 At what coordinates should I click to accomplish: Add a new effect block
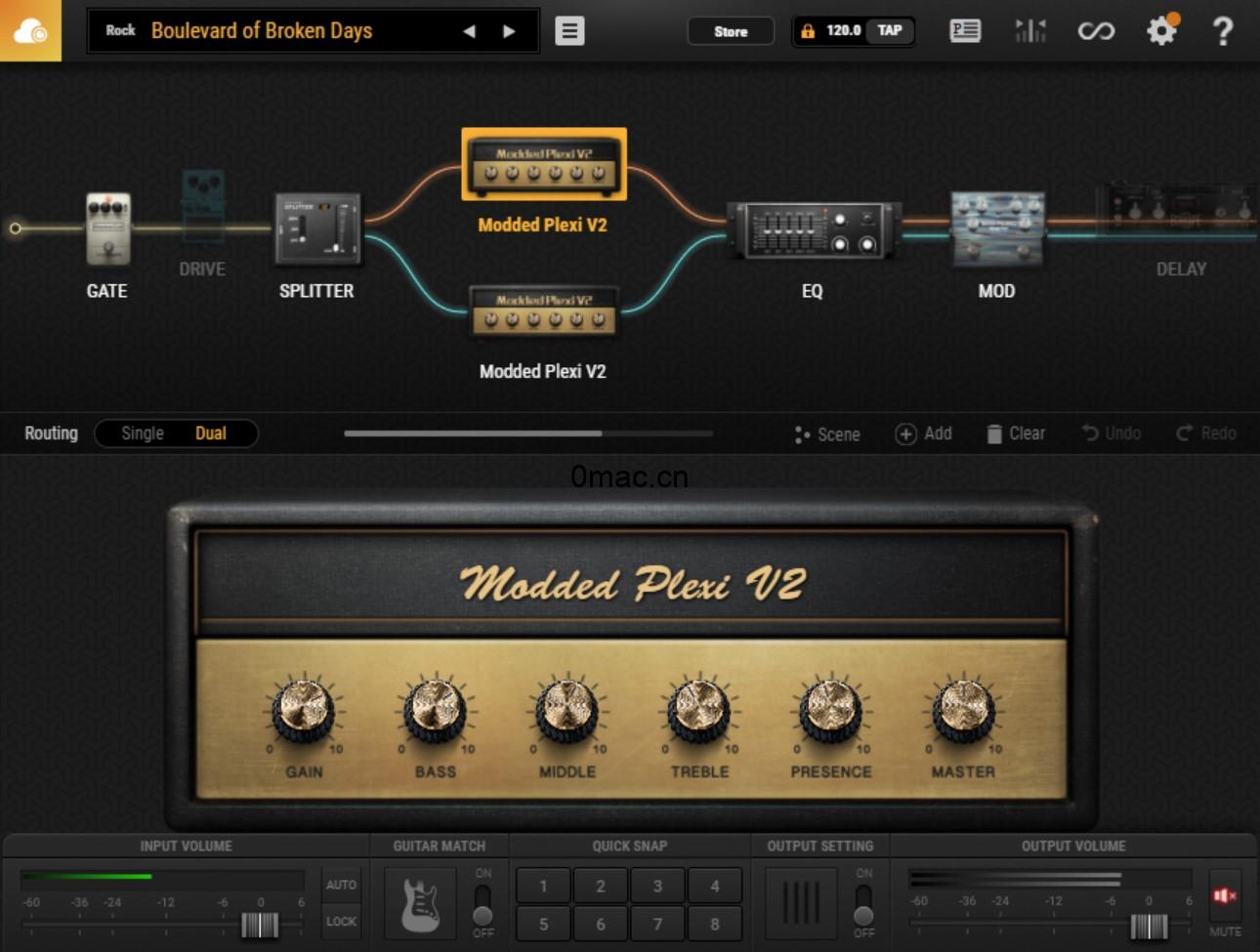tap(923, 434)
